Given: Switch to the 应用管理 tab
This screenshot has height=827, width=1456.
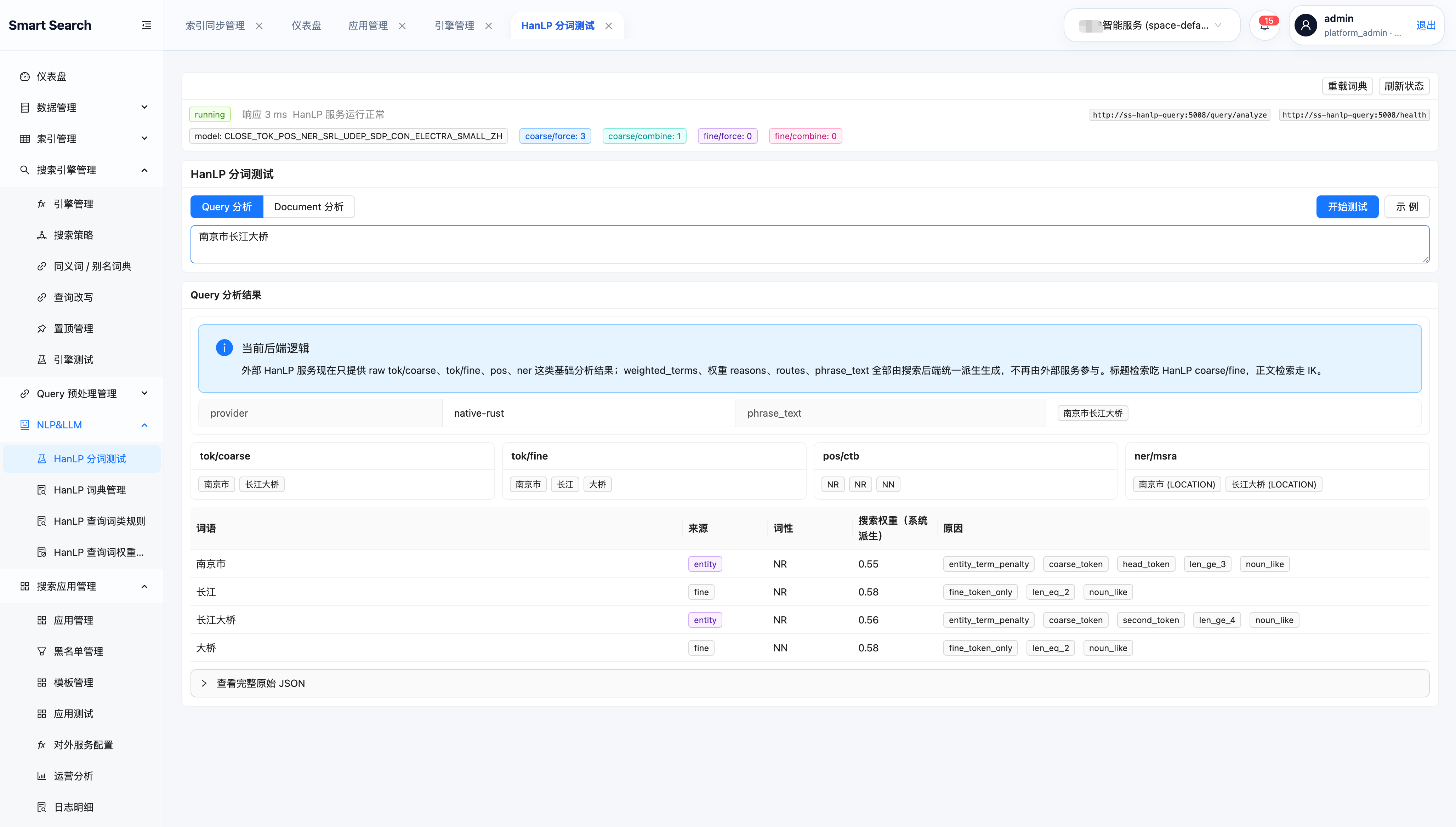Looking at the screenshot, I should point(368,25).
